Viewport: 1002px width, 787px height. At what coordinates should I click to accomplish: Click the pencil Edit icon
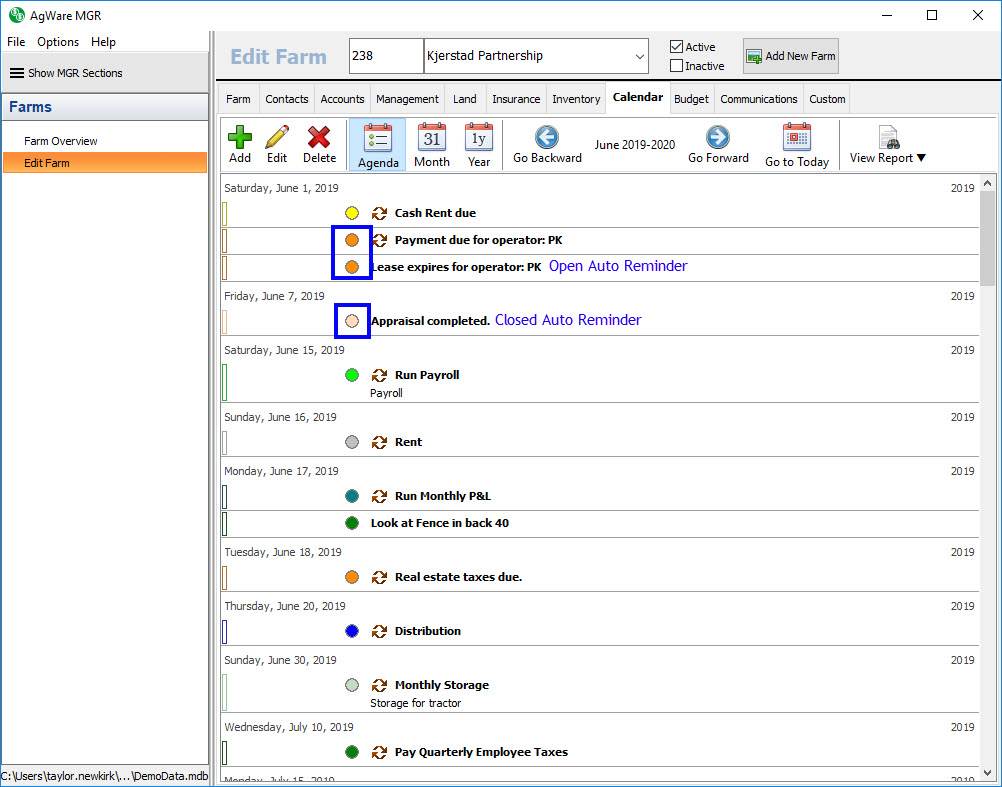click(277, 137)
